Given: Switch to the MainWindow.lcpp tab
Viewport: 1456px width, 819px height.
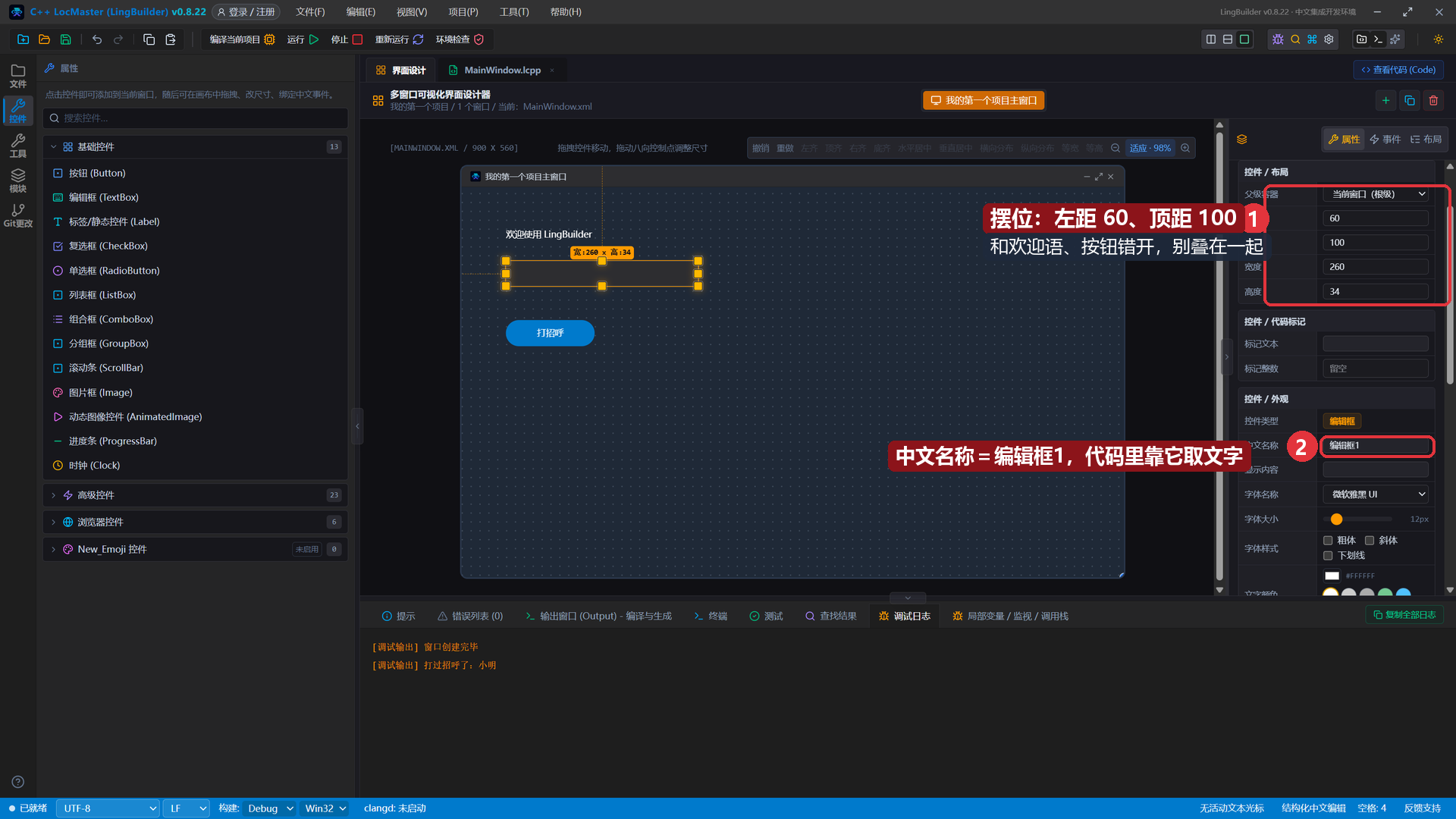Looking at the screenshot, I should pos(502,70).
